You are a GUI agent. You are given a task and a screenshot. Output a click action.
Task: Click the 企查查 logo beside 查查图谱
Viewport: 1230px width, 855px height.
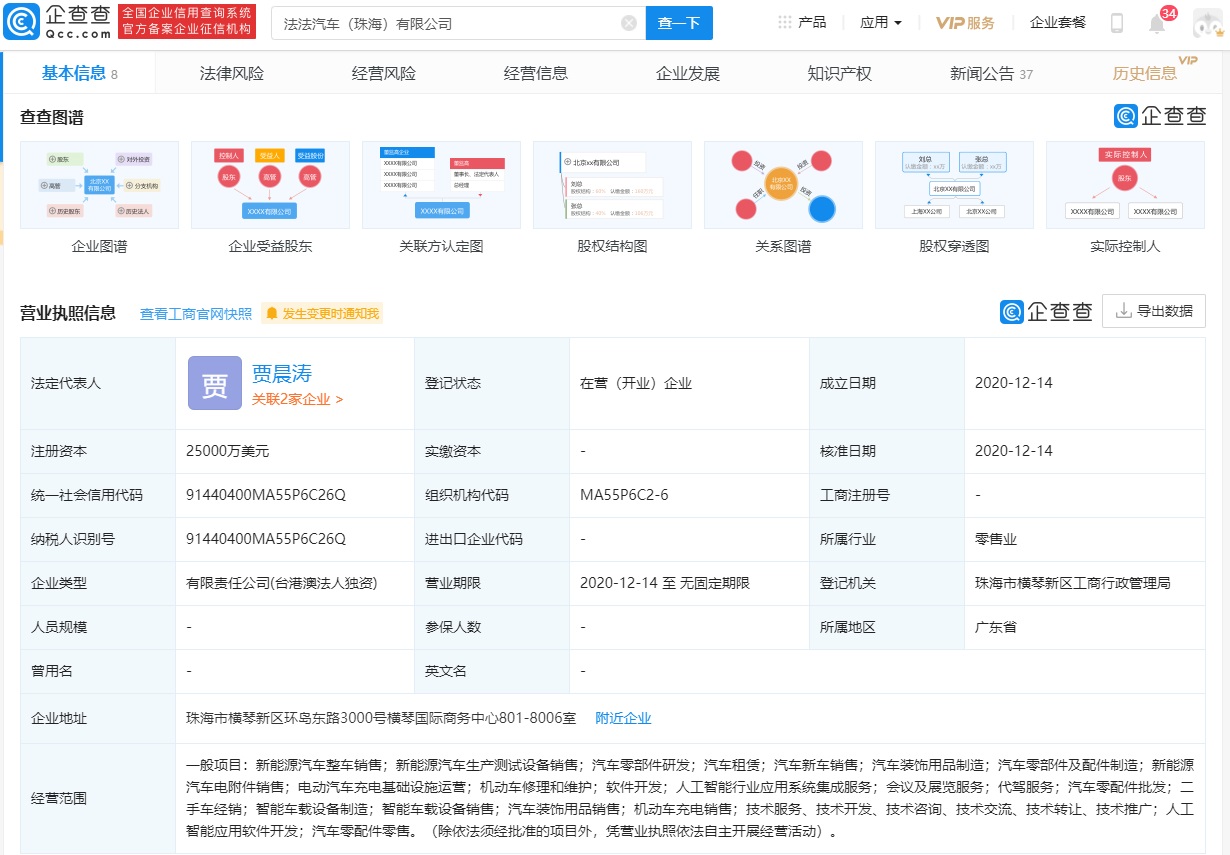[1160, 116]
